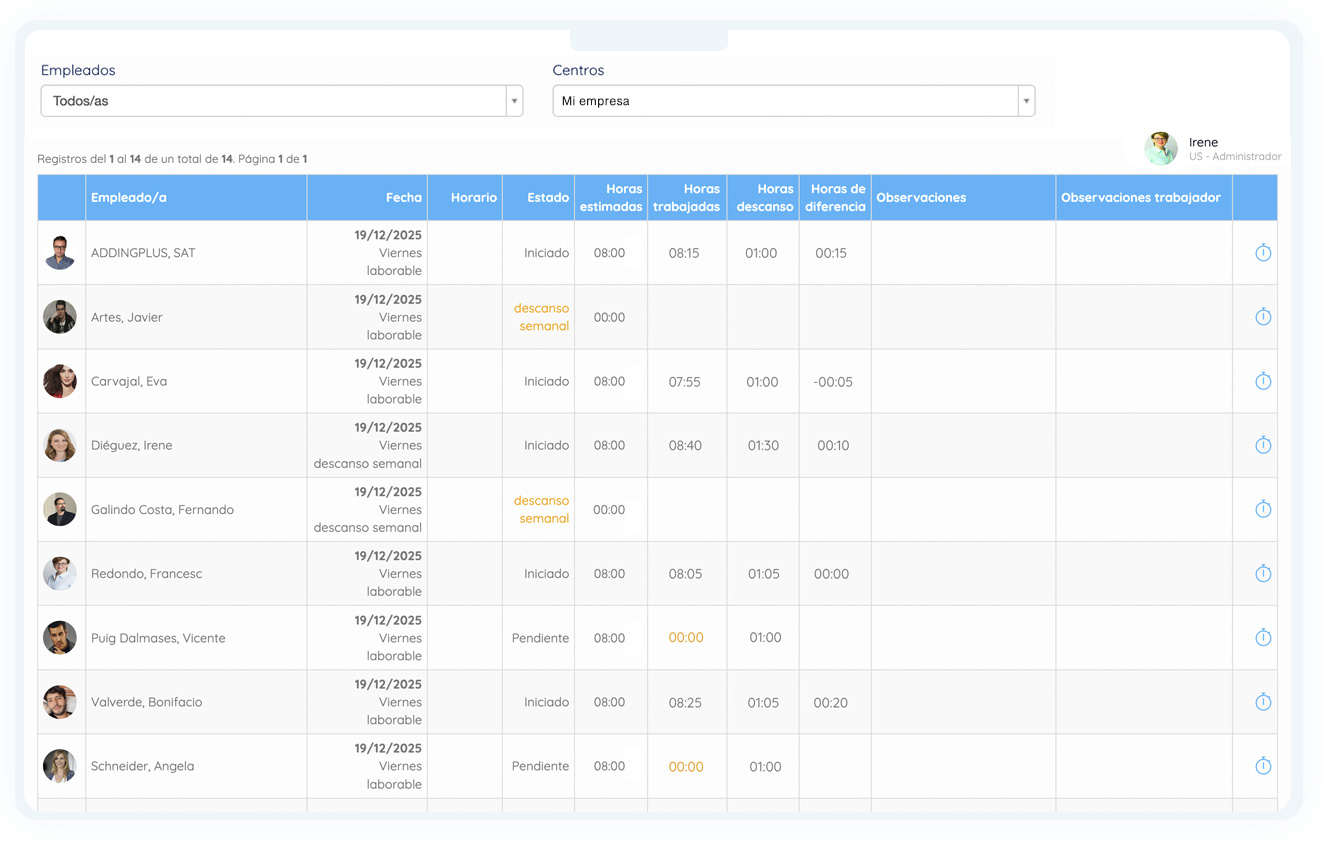Click worked hours 07:55 for Carvajal, Eva

684,381
